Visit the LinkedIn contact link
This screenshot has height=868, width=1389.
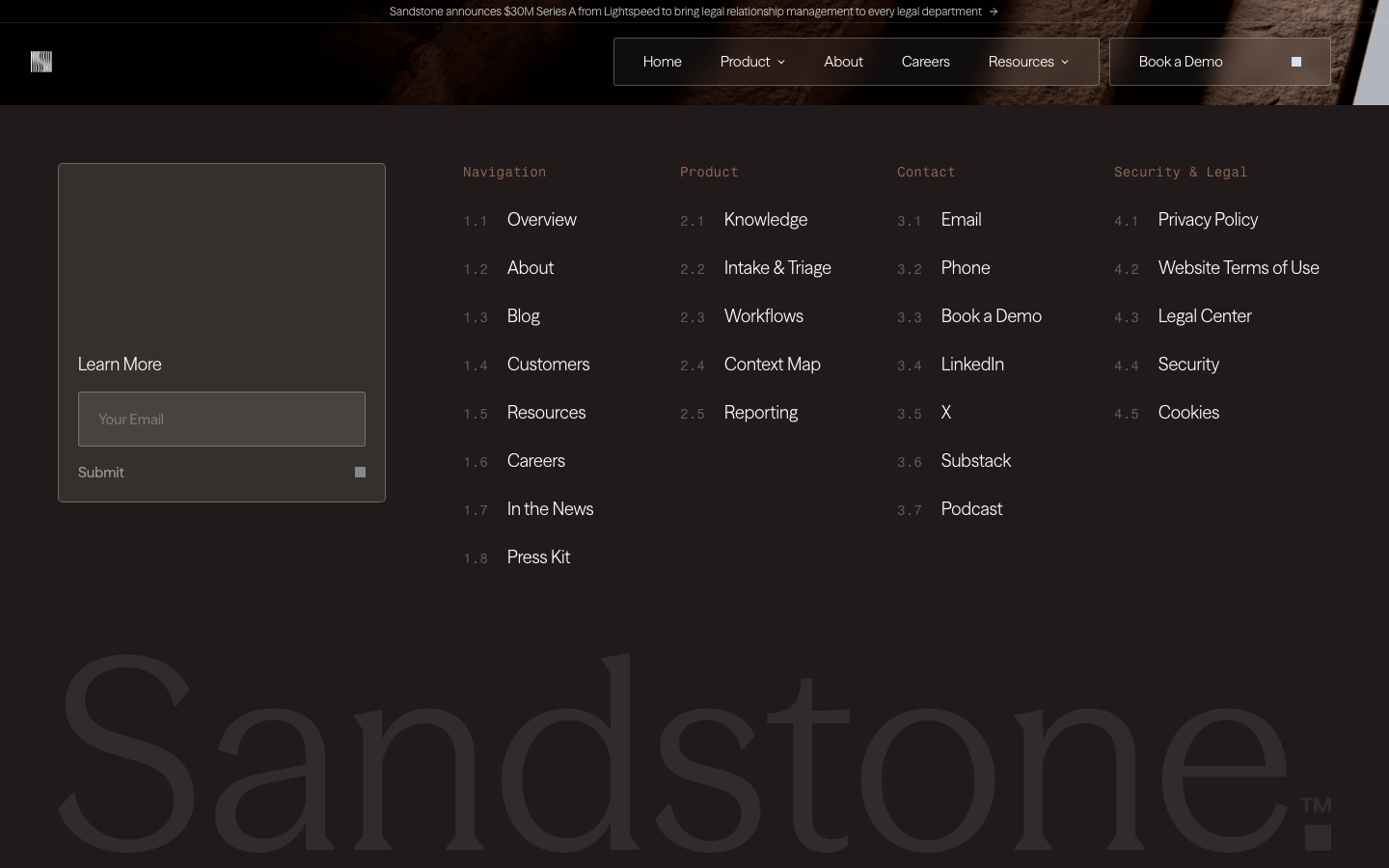(972, 364)
